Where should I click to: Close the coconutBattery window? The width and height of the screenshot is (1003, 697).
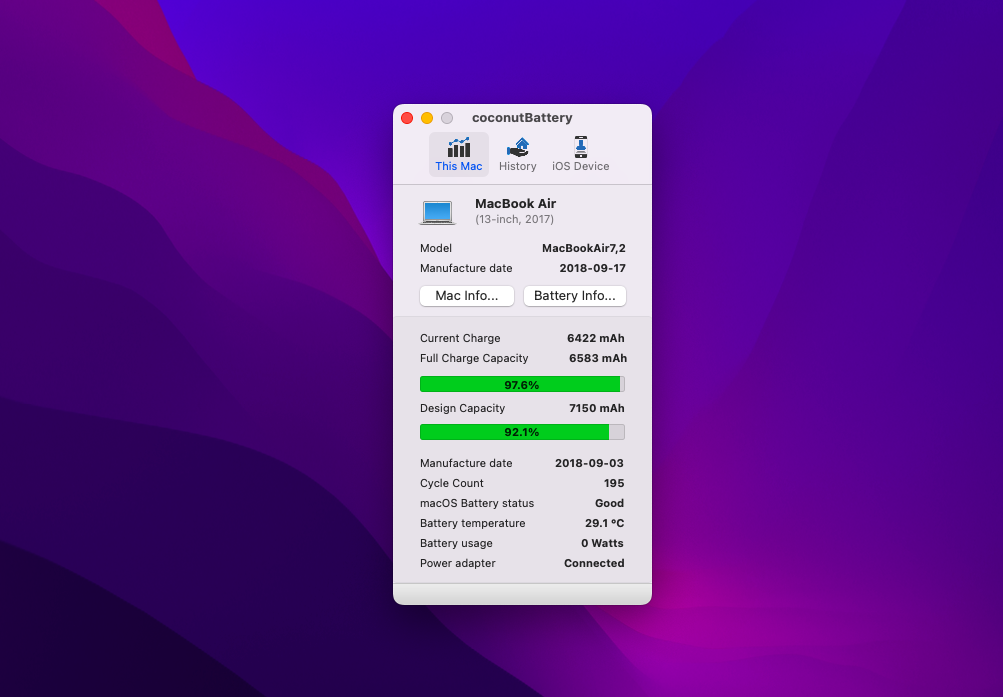pos(407,118)
